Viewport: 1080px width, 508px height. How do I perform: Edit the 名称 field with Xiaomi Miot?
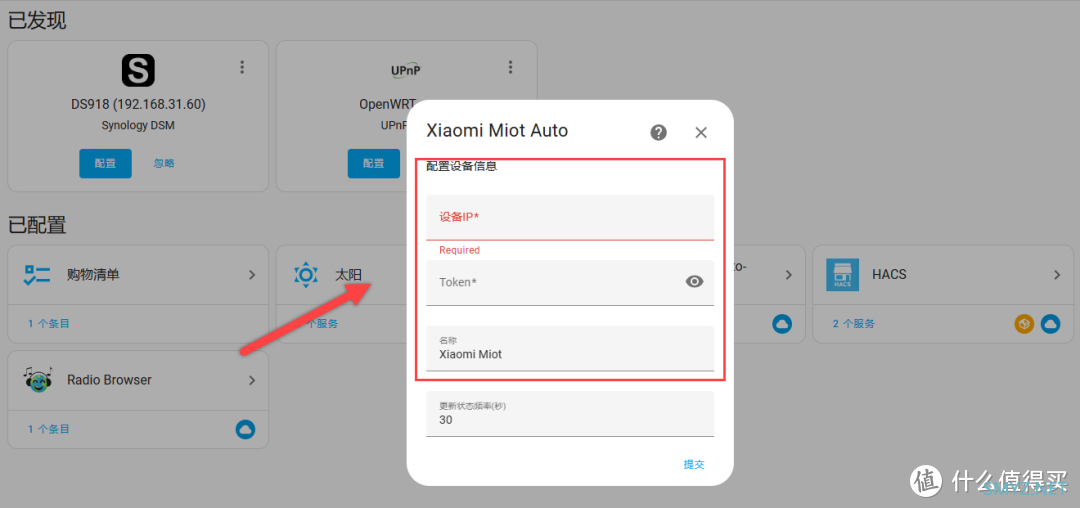[x=570, y=348]
